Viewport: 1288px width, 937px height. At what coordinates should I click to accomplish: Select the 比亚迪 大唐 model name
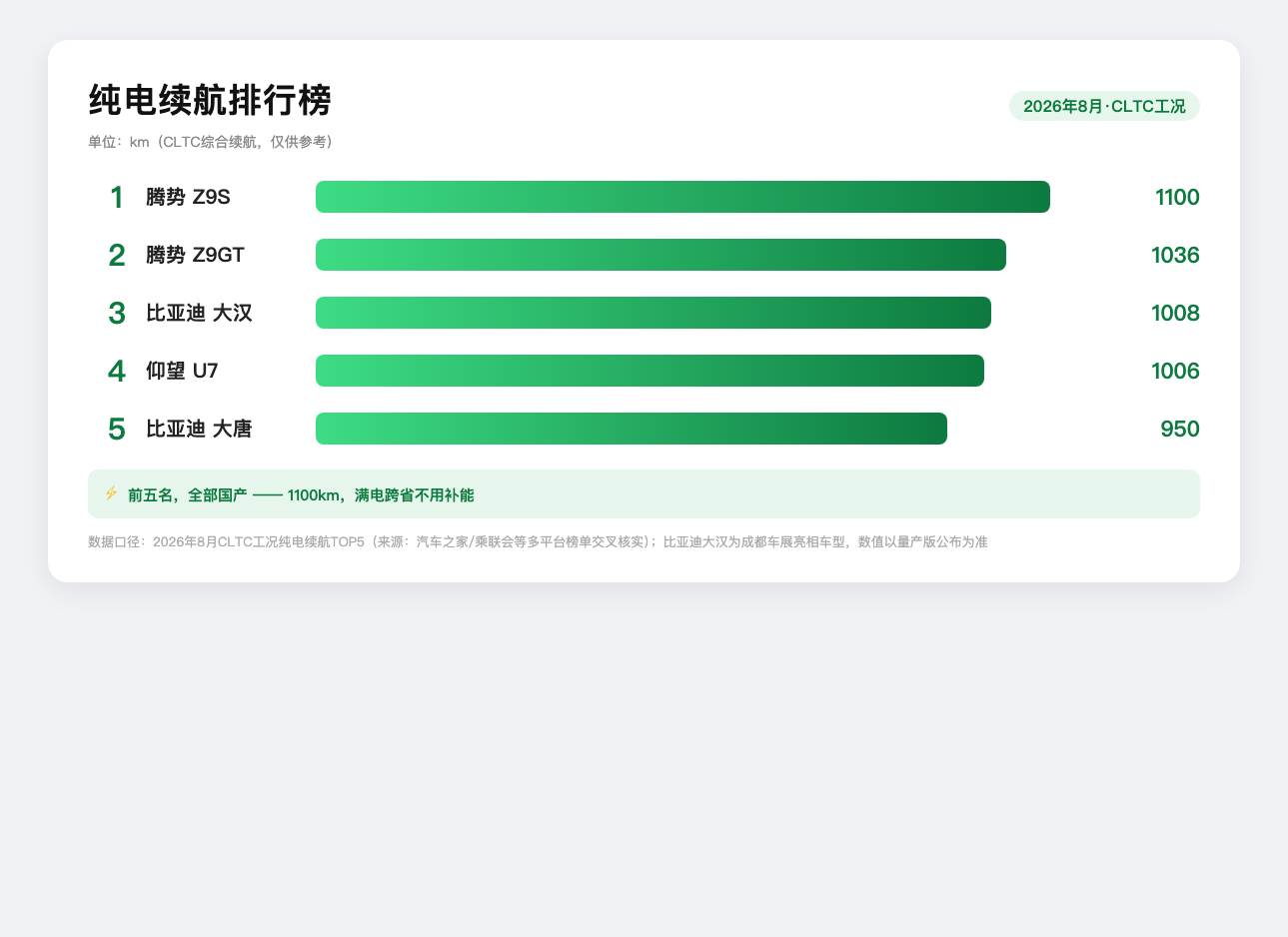pyautogui.click(x=199, y=429)
